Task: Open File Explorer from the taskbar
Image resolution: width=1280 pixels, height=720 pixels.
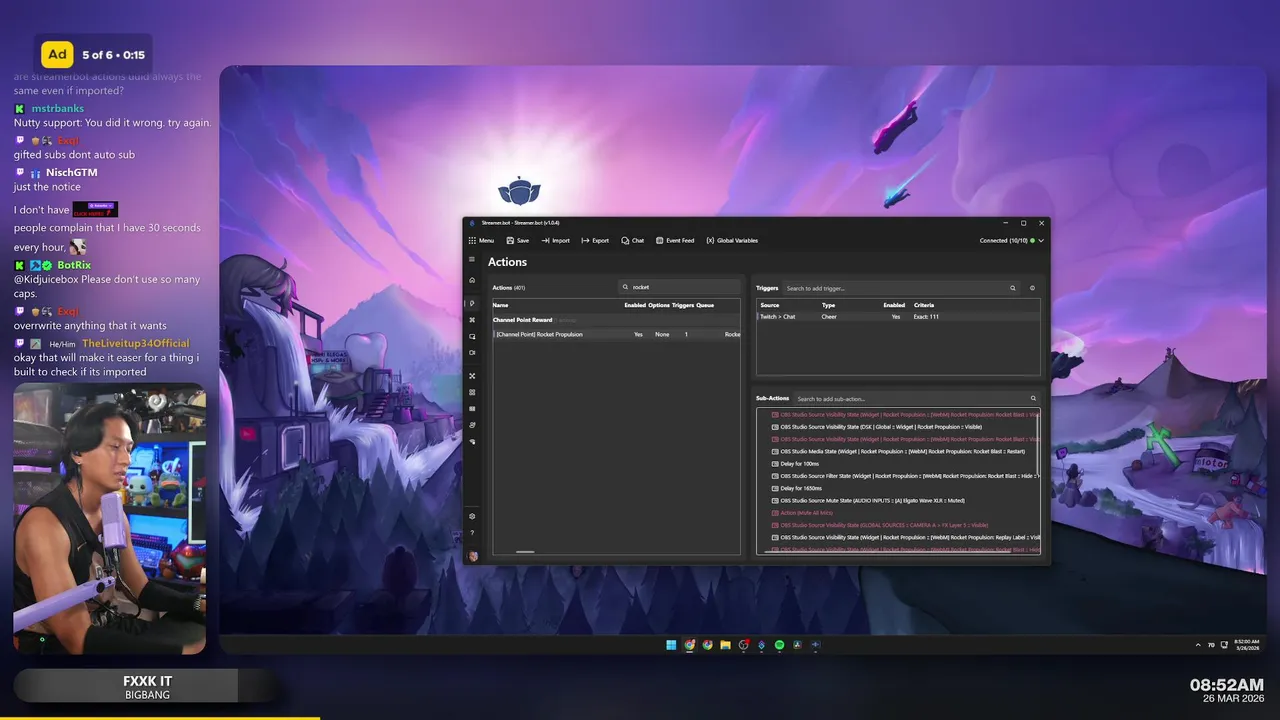Action: click(x=725, y=645)
